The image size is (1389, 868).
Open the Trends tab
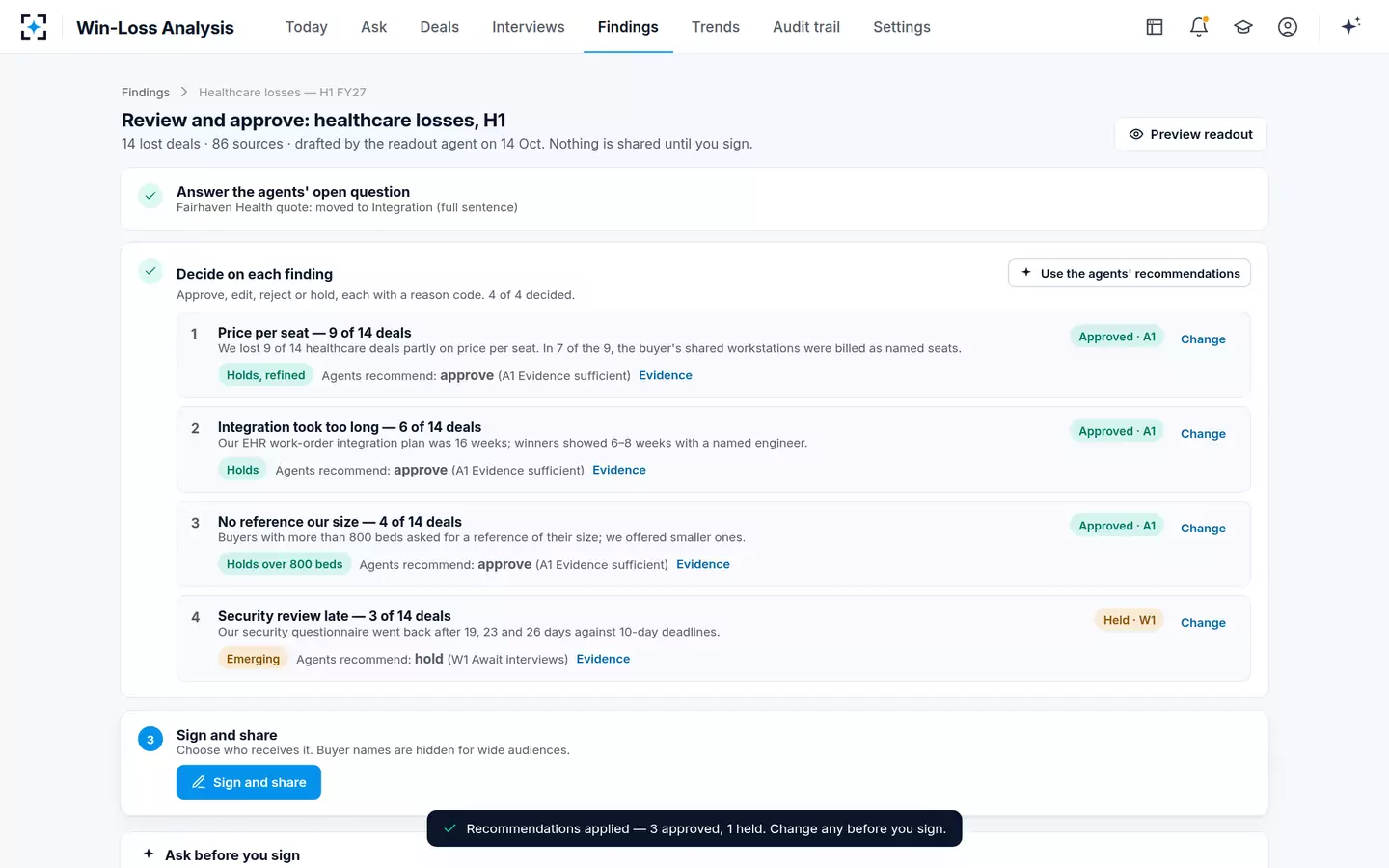pyautogui.click(x=716, y=27)
